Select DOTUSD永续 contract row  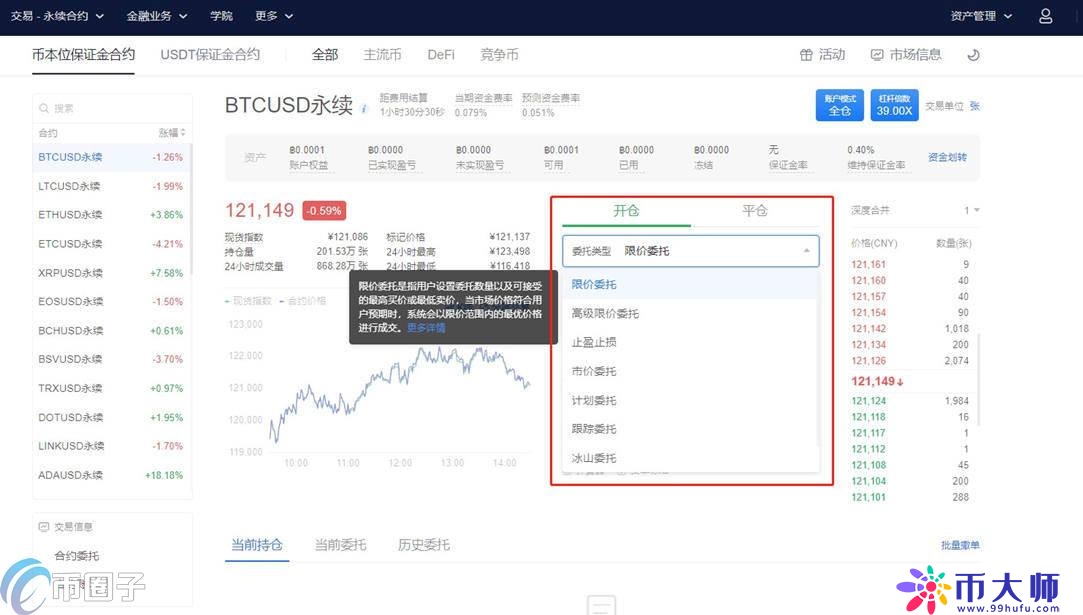[x=112, y=417]
